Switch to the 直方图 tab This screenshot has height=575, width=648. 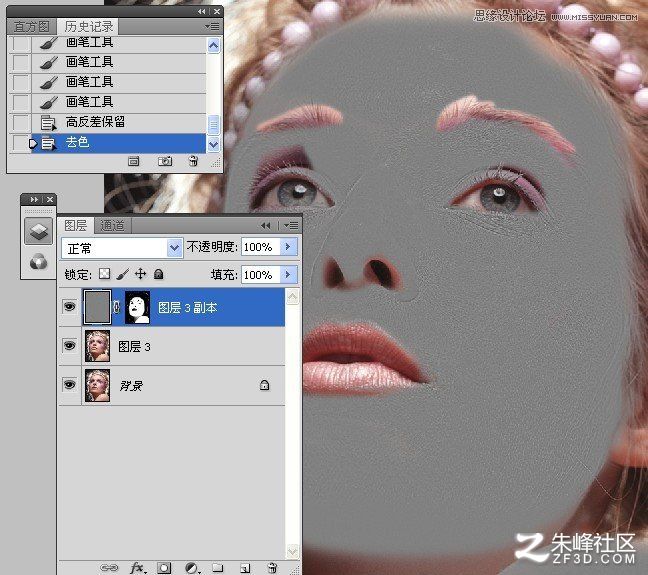tap(31, 27)
